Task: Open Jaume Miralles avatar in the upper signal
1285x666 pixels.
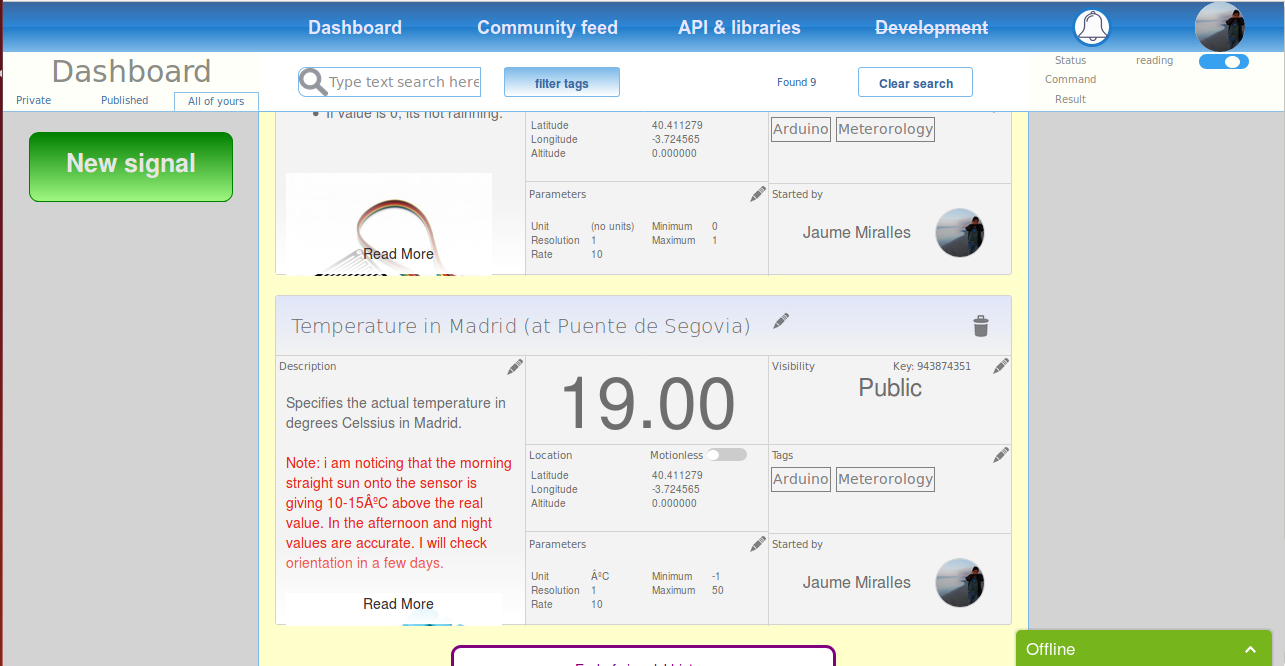Action: (x=960, y=233)
